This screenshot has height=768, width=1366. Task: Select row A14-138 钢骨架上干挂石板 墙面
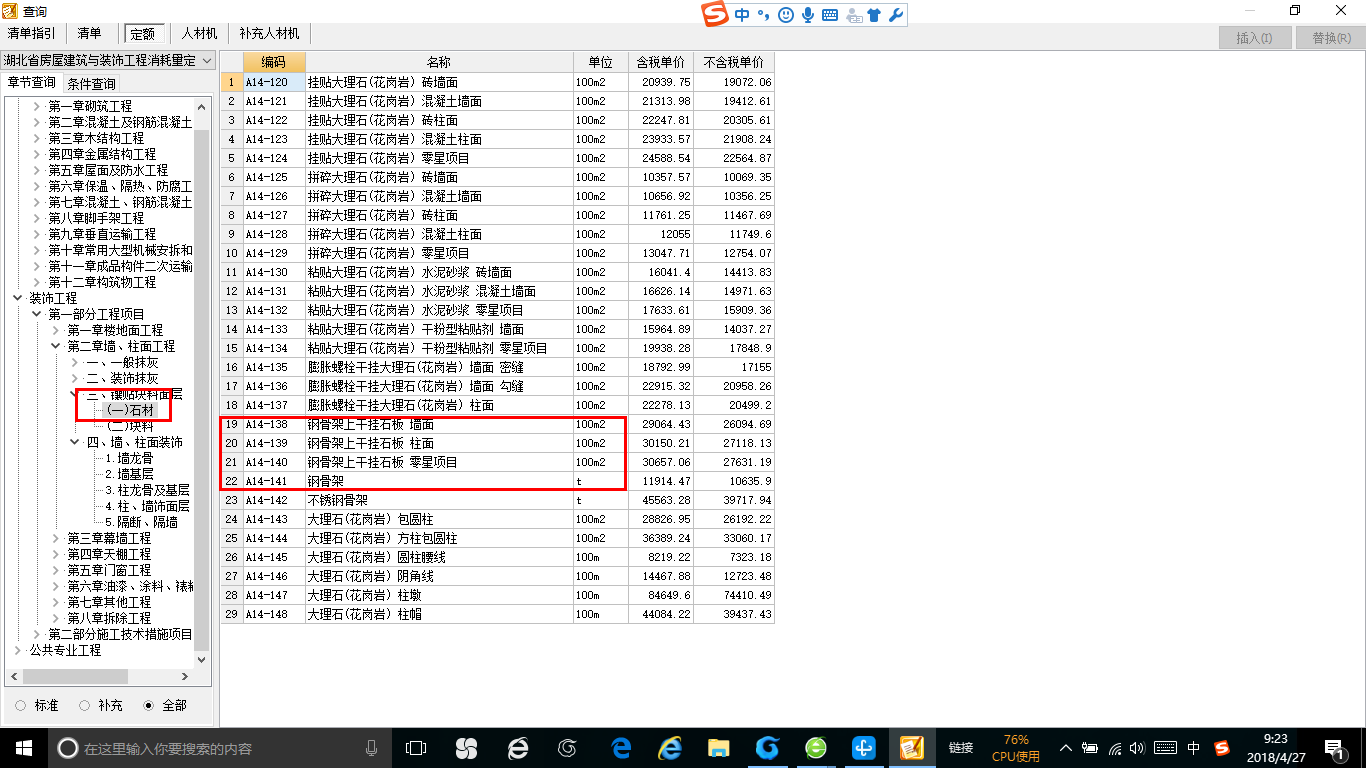coord(497,425)
